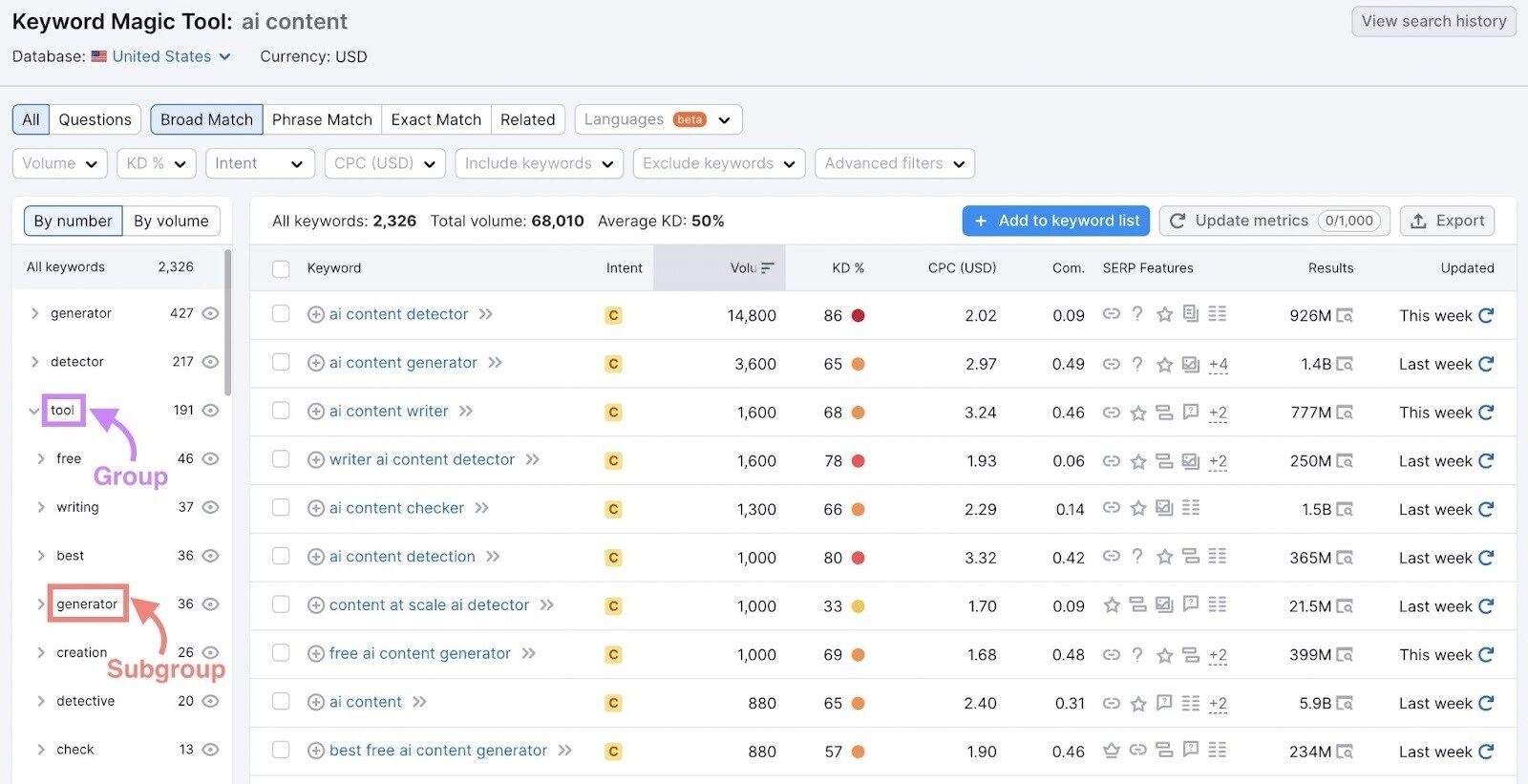
Task: Refresh metrics icon for ai content generator row
Action: click(x=1486, y=364)
